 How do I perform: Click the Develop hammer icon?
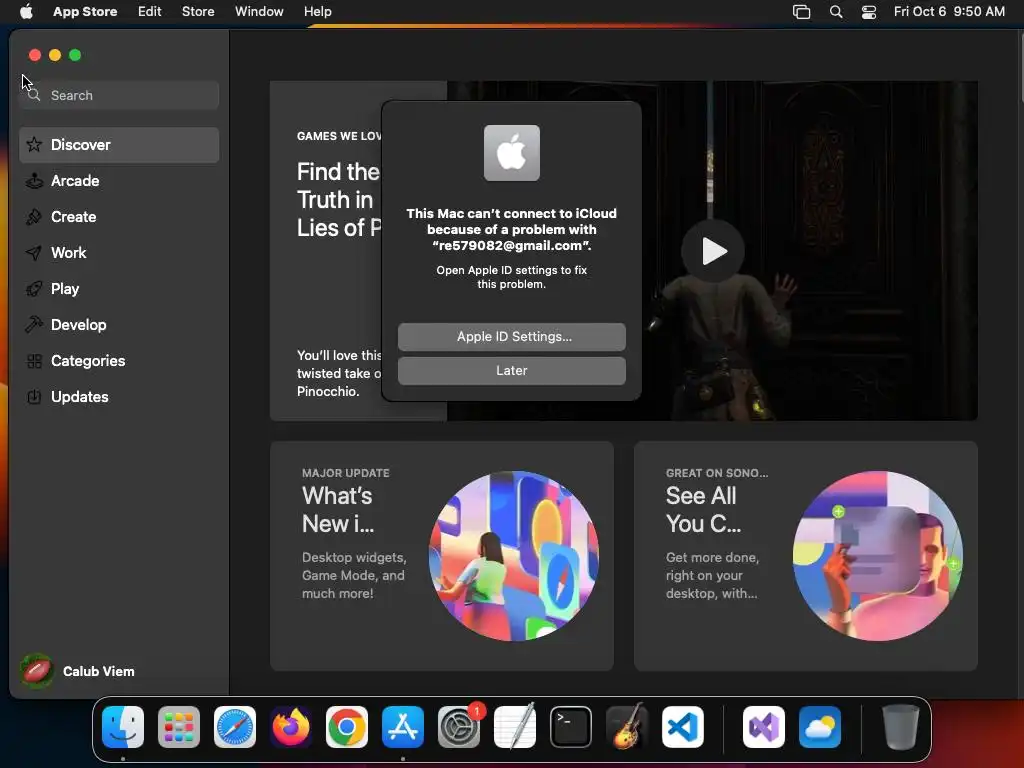click(x=34, y=325)
